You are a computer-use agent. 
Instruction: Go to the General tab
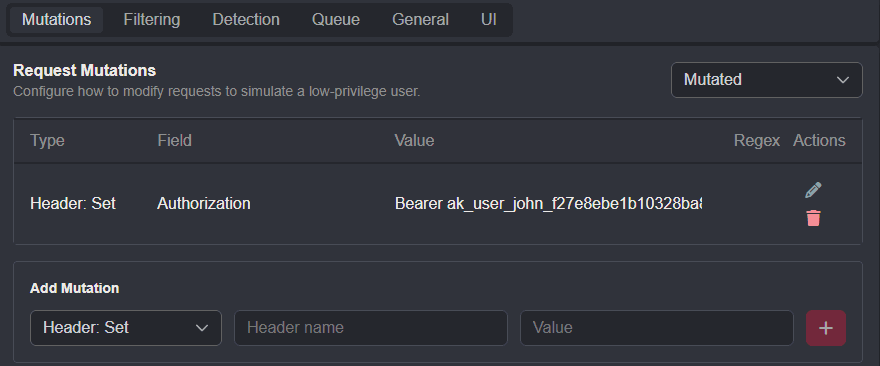pos(420,20)
